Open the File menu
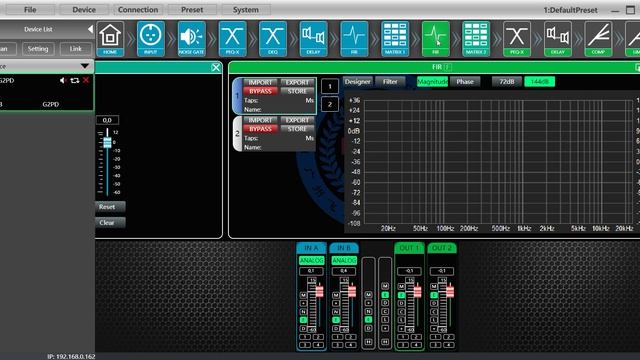Image resolution: width=640 pixels, height=360 pixels. (x=30, y=9)
